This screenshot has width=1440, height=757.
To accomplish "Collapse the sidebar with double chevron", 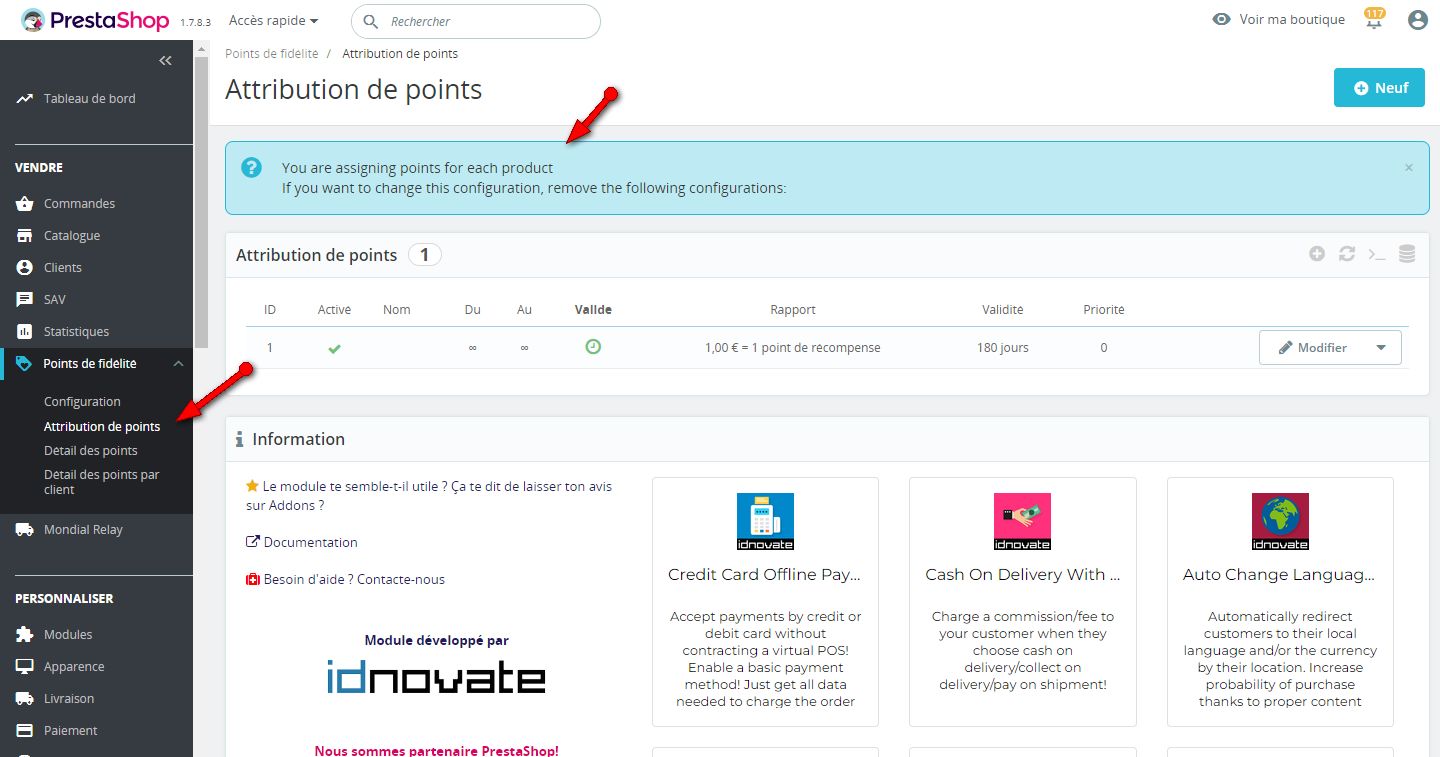I will coord(166,61).
